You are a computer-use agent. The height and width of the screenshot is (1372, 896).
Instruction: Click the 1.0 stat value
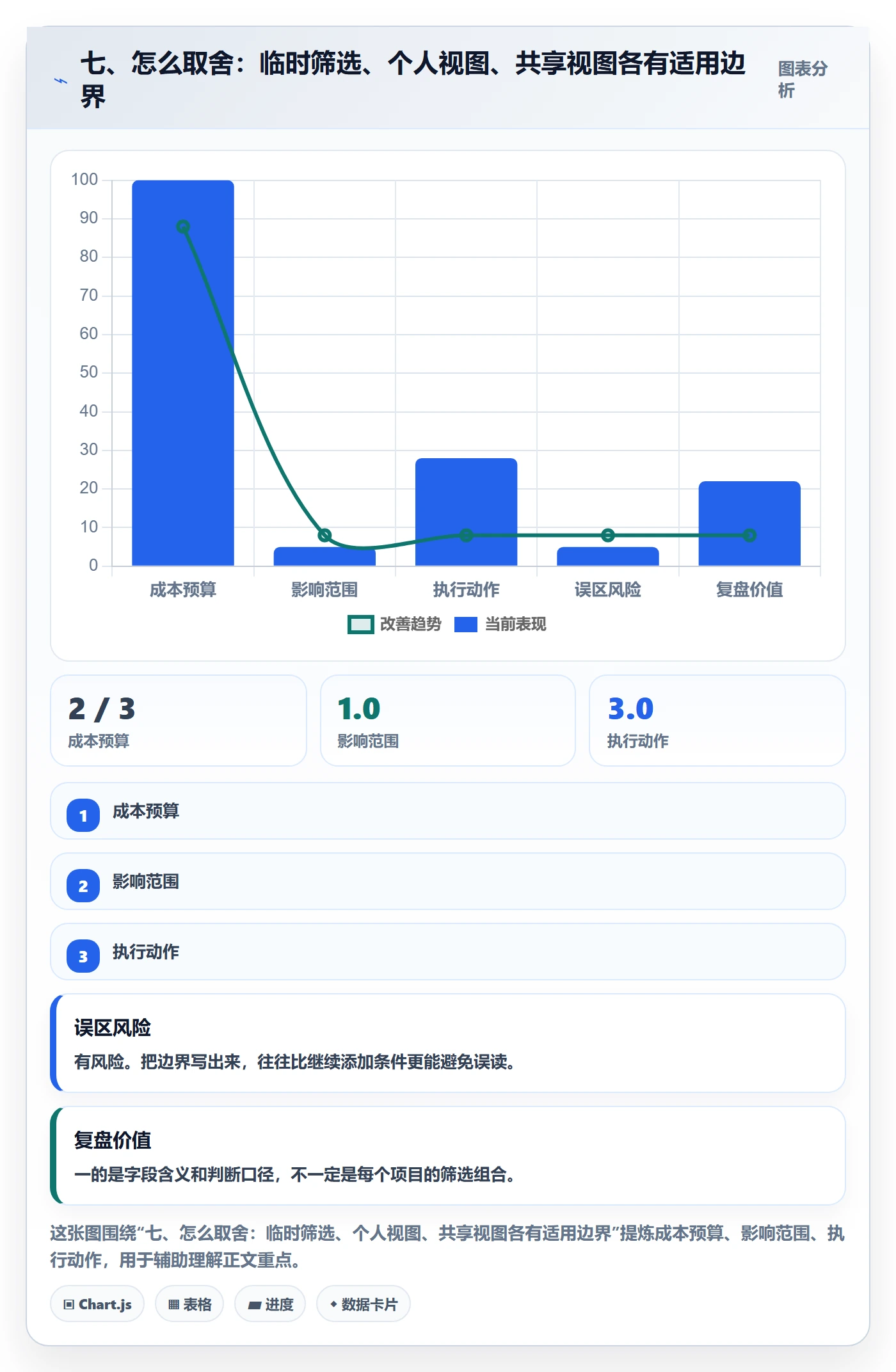pos(359,708)
